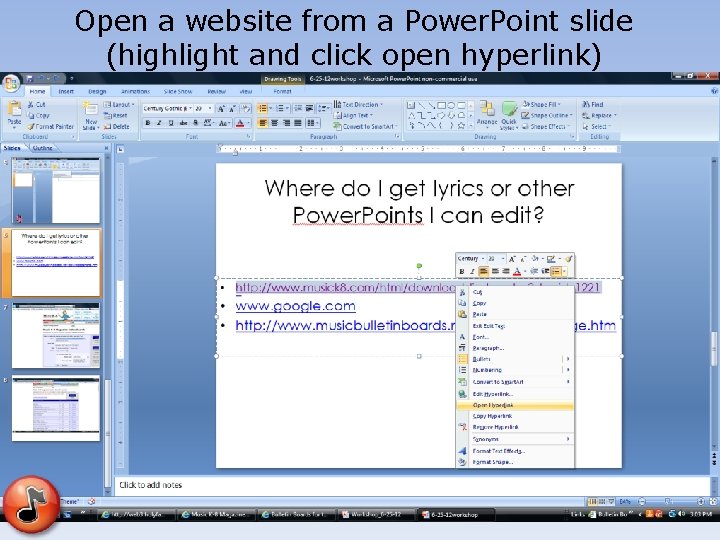Open the Shape Fill dropdown

click(x=542, y=104)
